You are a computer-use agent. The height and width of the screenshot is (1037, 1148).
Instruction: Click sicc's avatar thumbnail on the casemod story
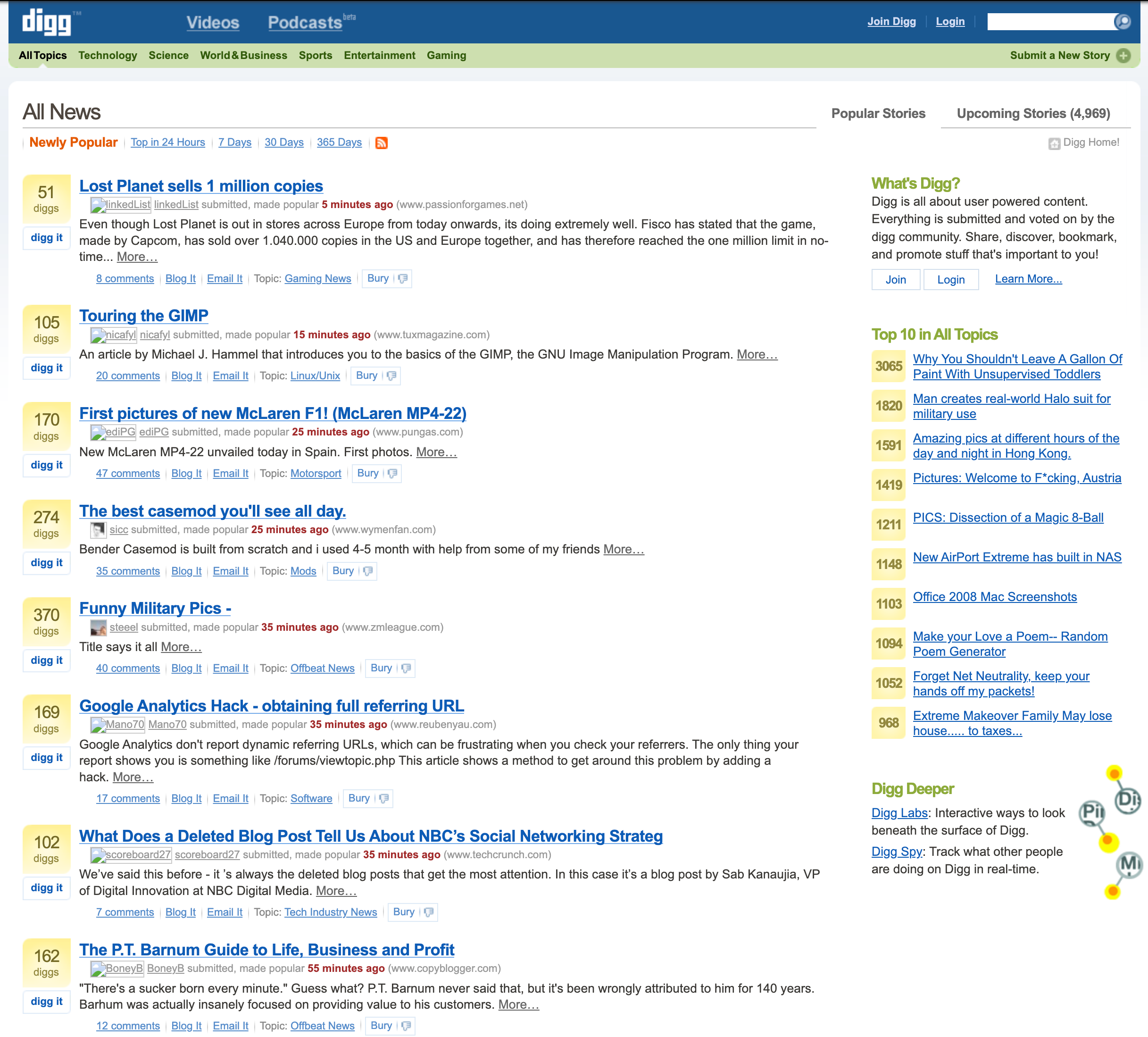pyautogui.click(x=98, y=530)
